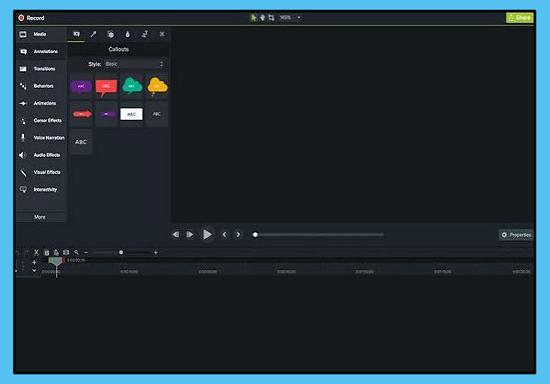Click the Paste icon on timeline toolbar
The width and height of the screenshot is (550, 384).
coord(56,252)
